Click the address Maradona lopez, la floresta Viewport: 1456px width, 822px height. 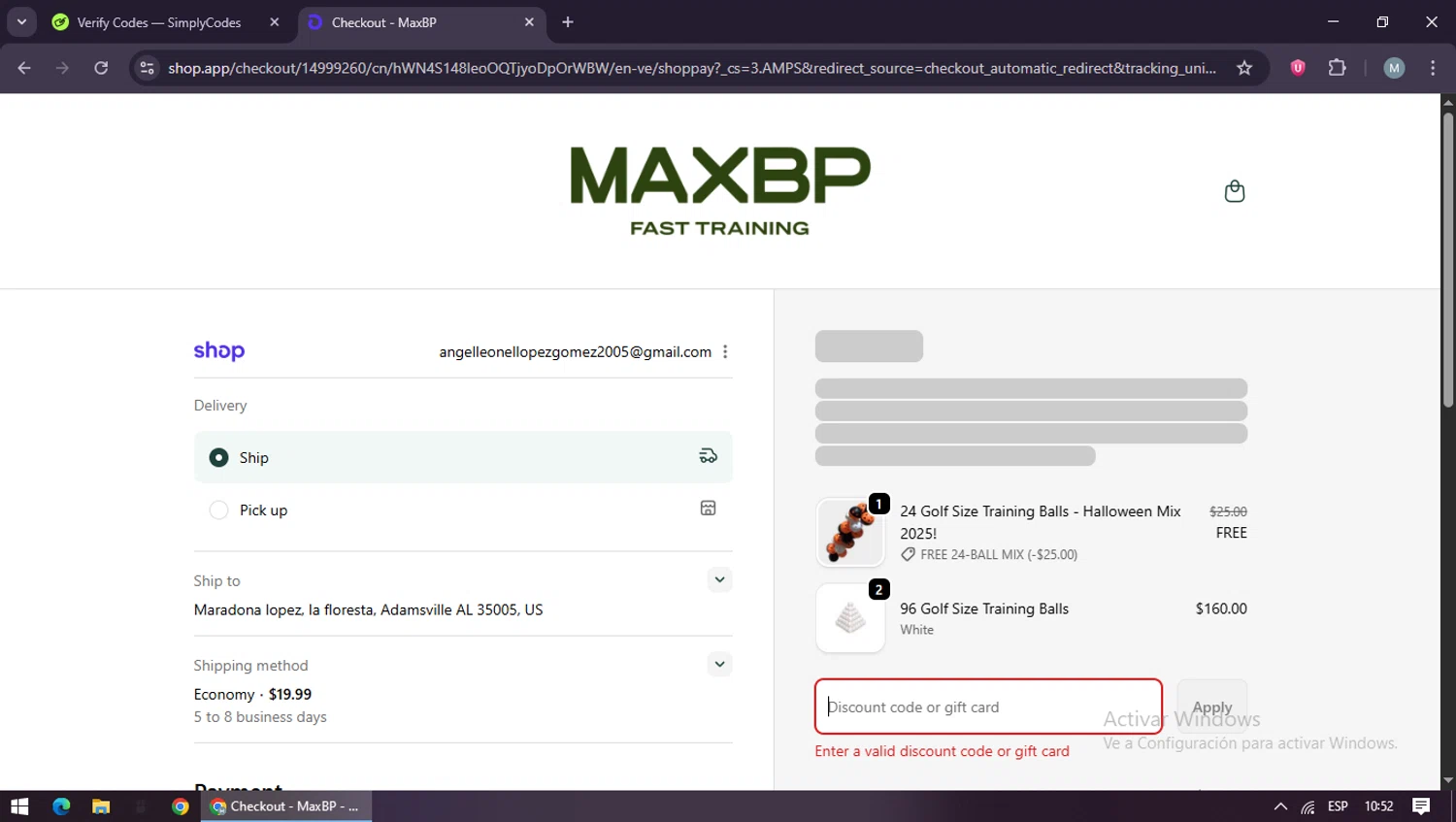[x=368, y=609]
